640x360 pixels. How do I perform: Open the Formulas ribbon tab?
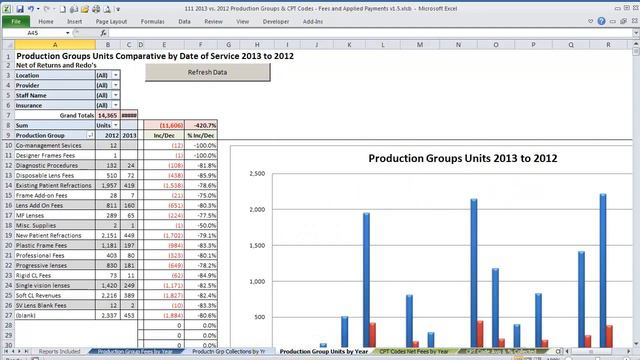[152, 21]
